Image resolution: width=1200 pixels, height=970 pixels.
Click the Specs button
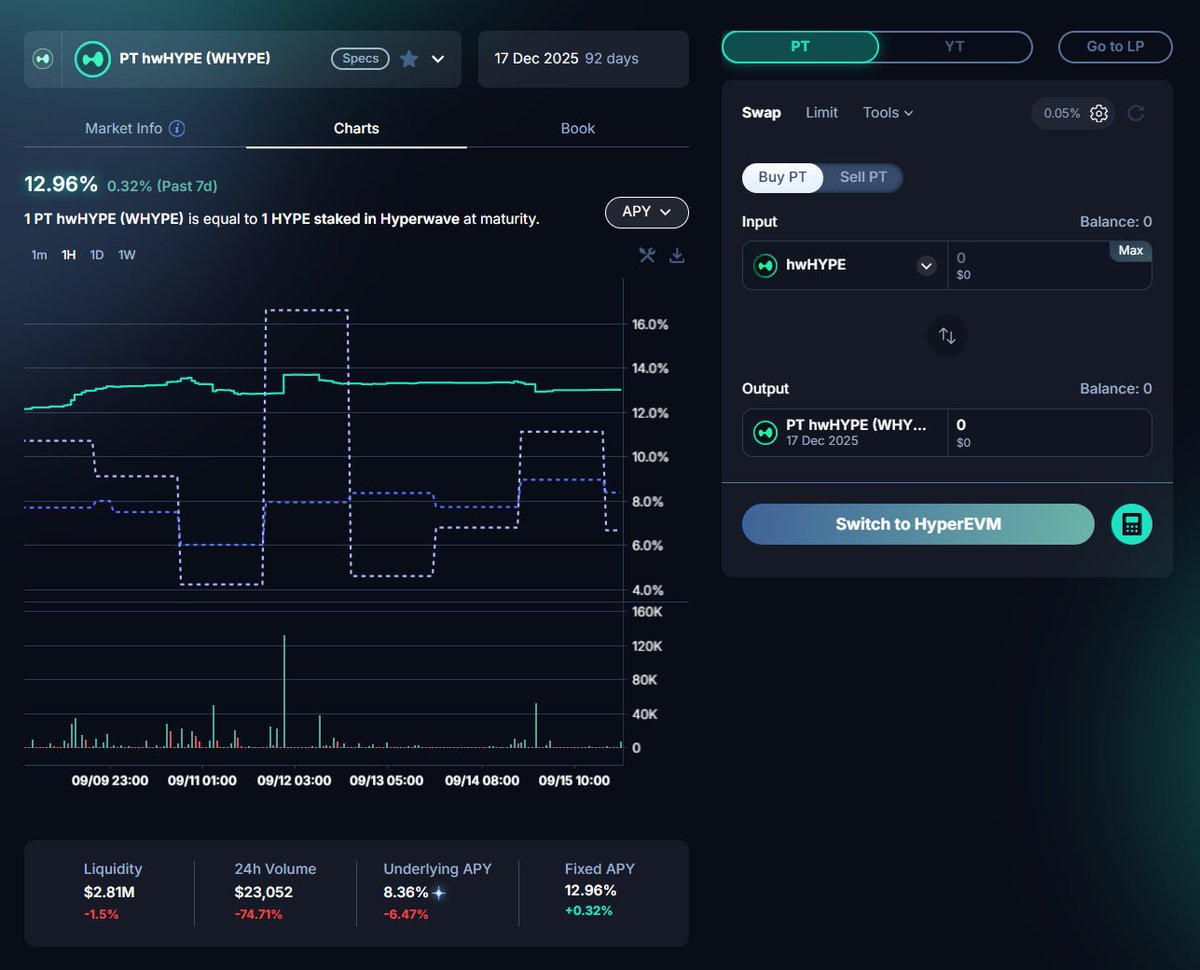(361, 59)
